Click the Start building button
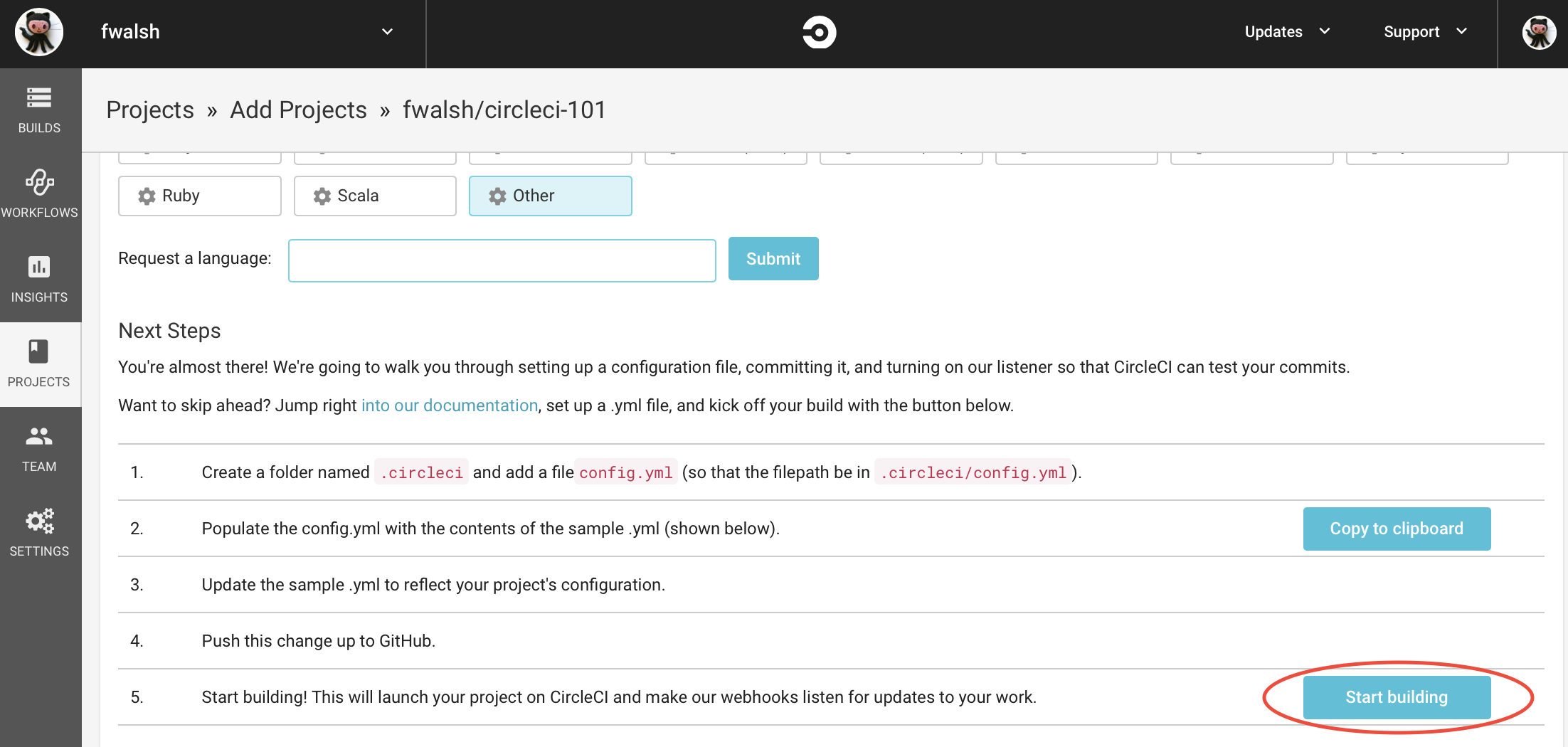This screenshot has height=747, width=1568. pyautogui.click(x=1397, y=697)
